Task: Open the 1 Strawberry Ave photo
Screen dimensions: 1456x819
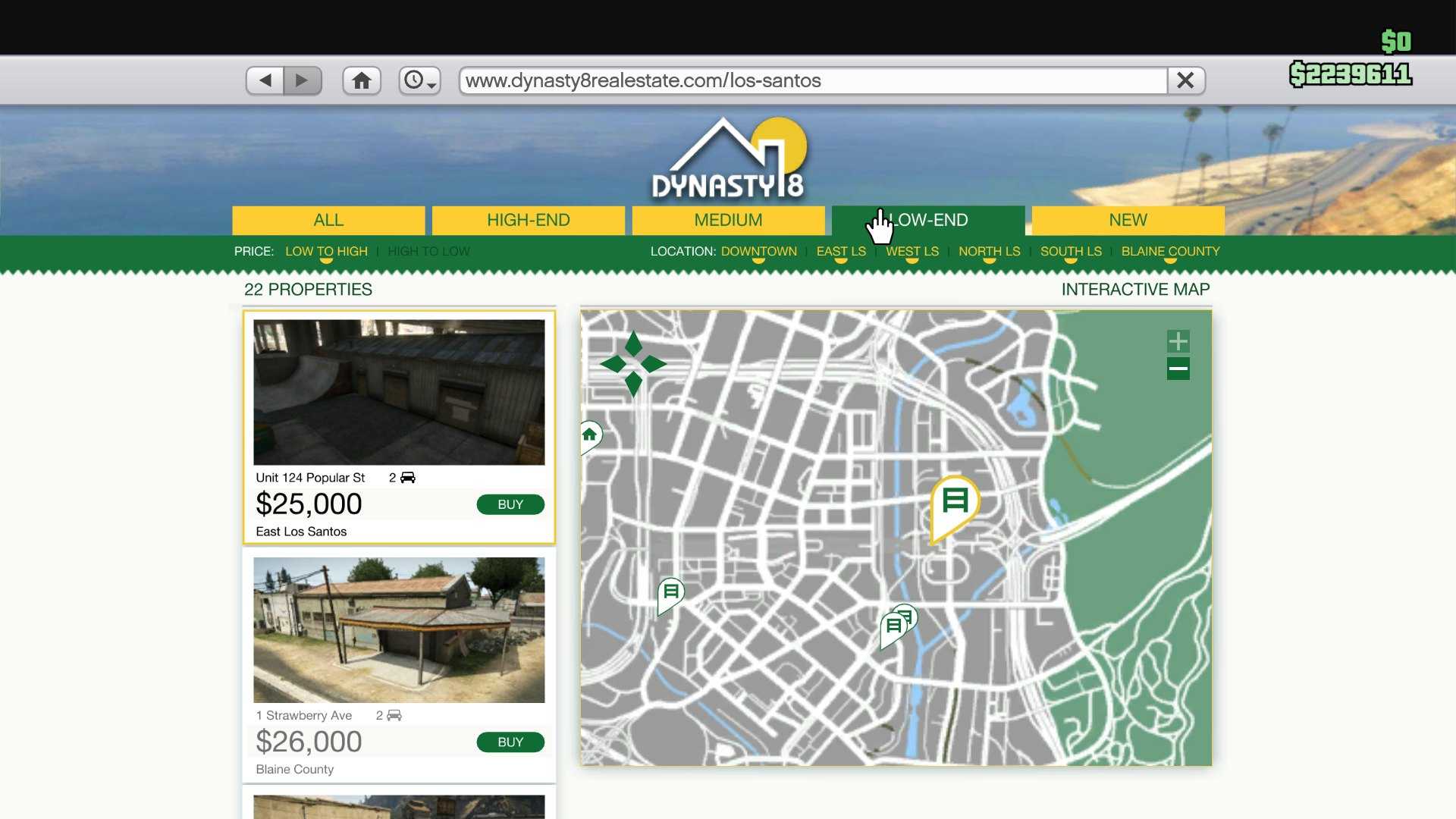Action: [399, 630]
